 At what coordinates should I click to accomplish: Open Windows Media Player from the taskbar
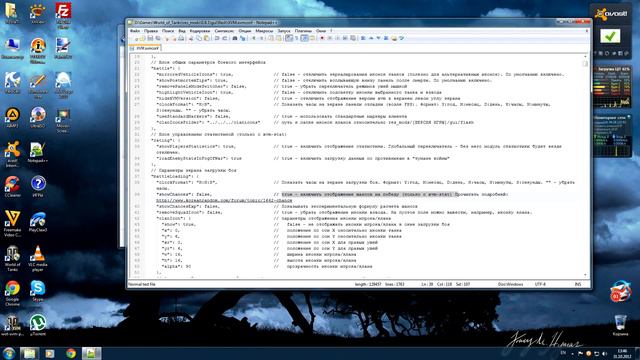[50, 353]
